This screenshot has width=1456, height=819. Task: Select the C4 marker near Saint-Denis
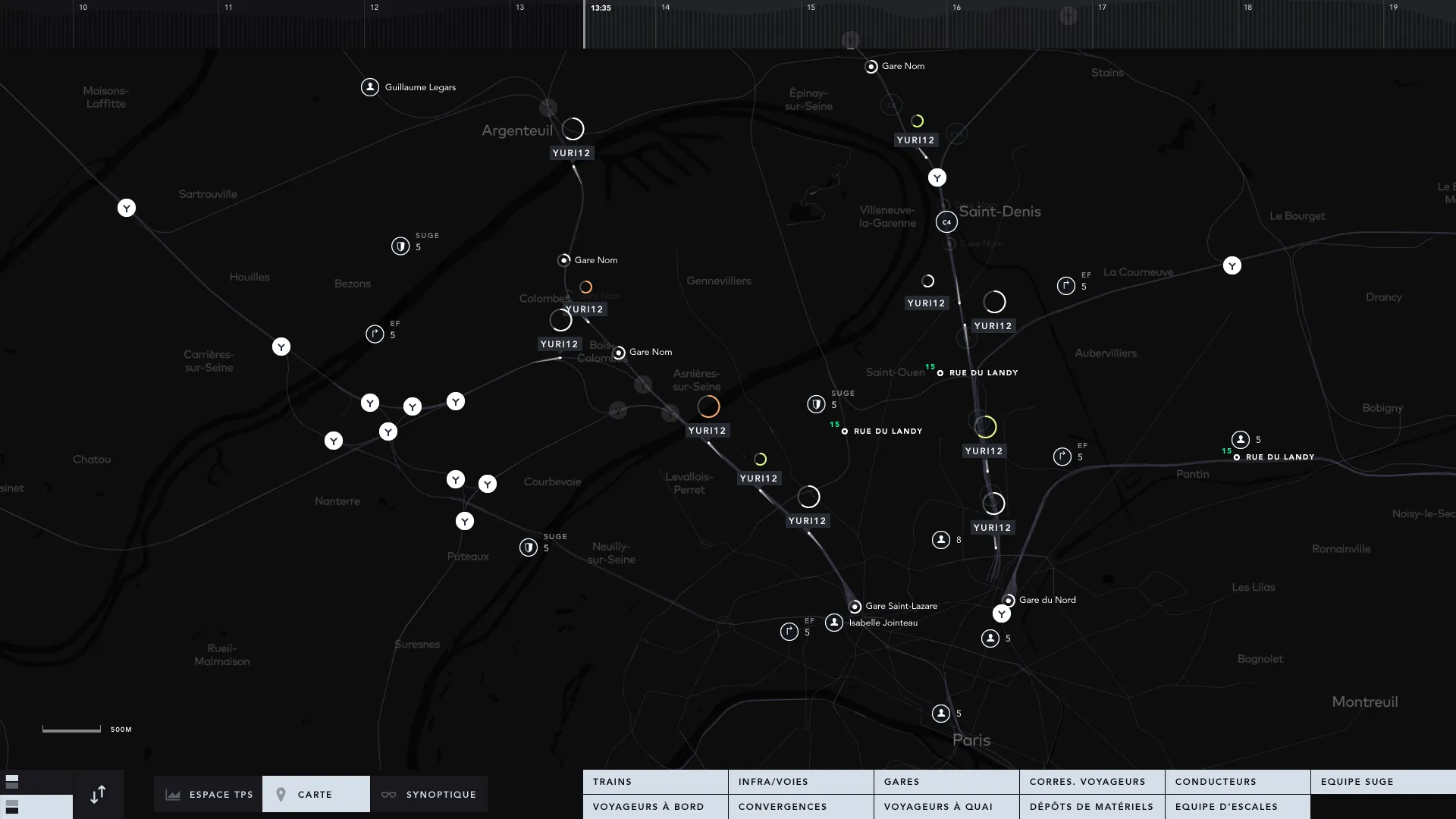pyautogui.click(x=946, y=222)
